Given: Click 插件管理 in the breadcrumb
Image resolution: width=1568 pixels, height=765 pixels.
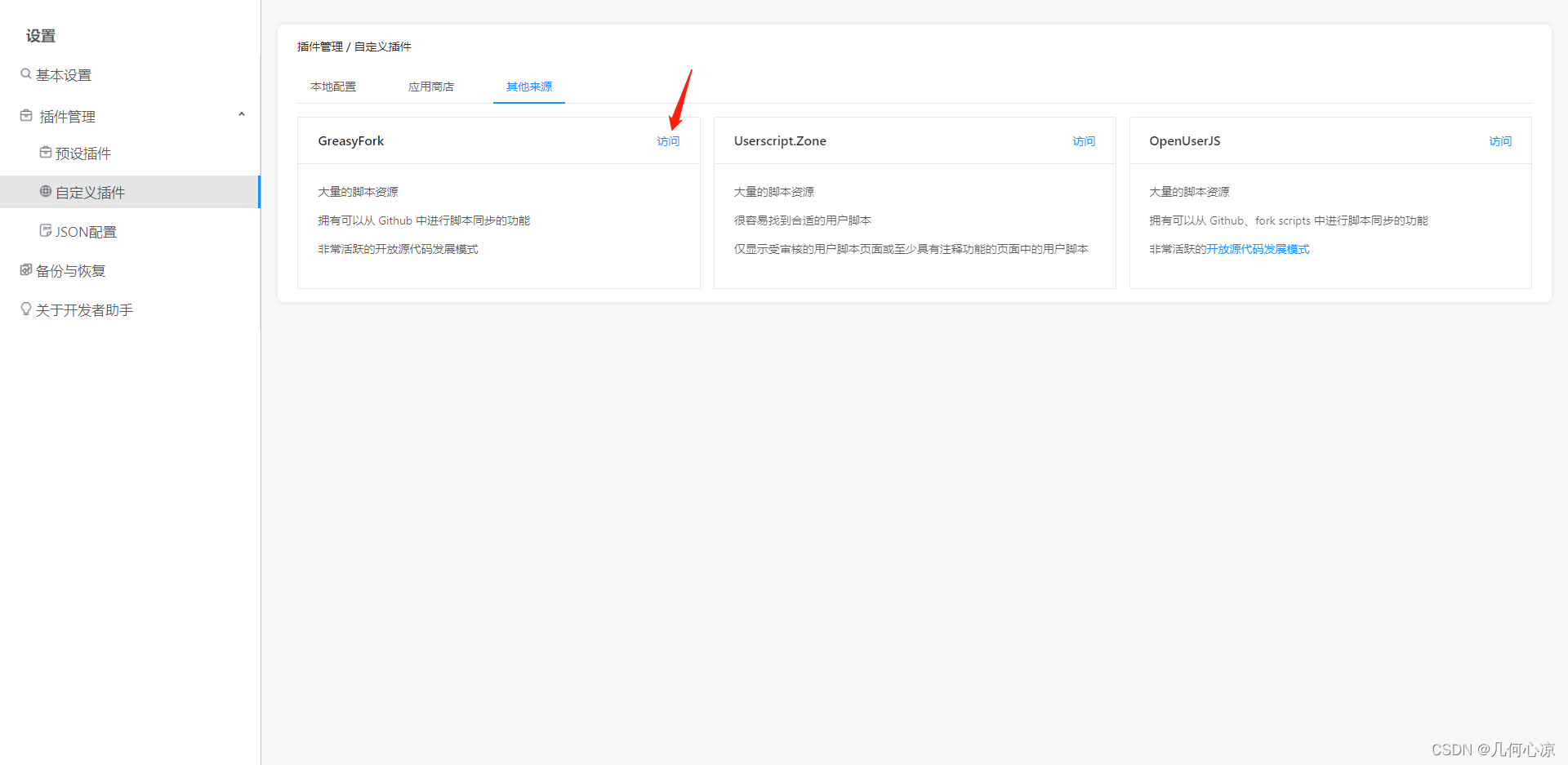Looking at the screenshot, I should (x=320, y=47).
